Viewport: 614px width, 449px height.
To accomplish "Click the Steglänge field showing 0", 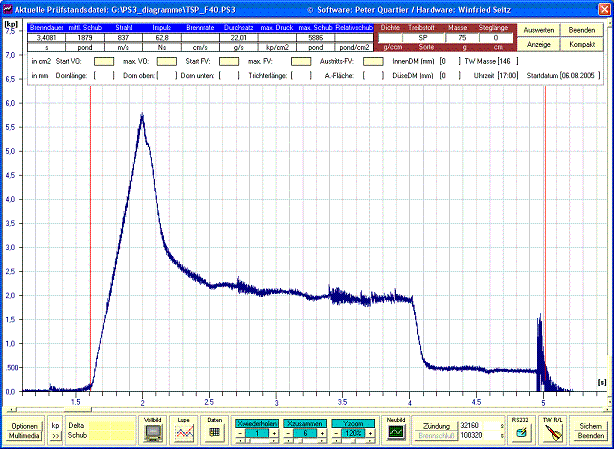I will coord(496,38).
